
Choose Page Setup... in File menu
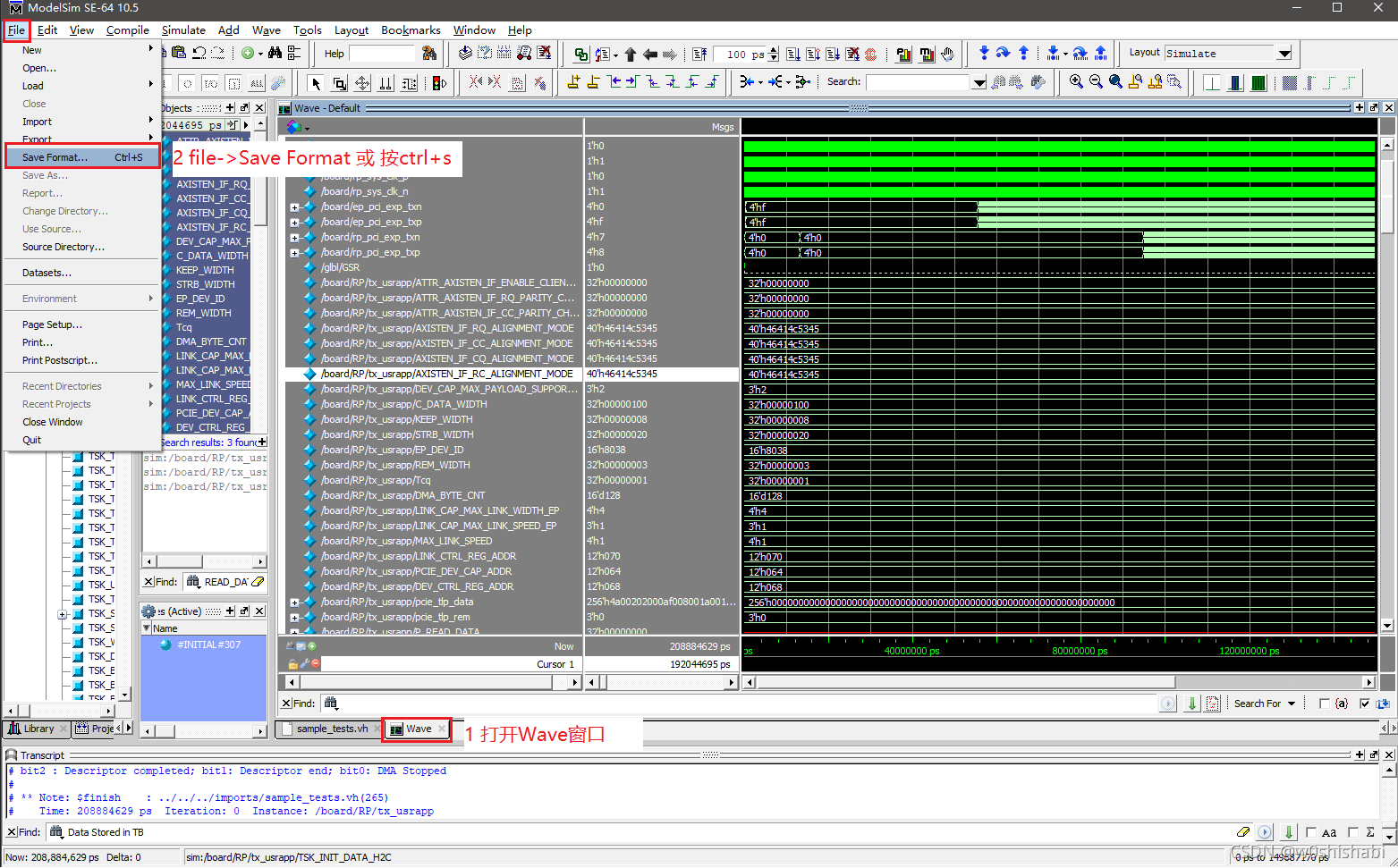coord(52,324)
